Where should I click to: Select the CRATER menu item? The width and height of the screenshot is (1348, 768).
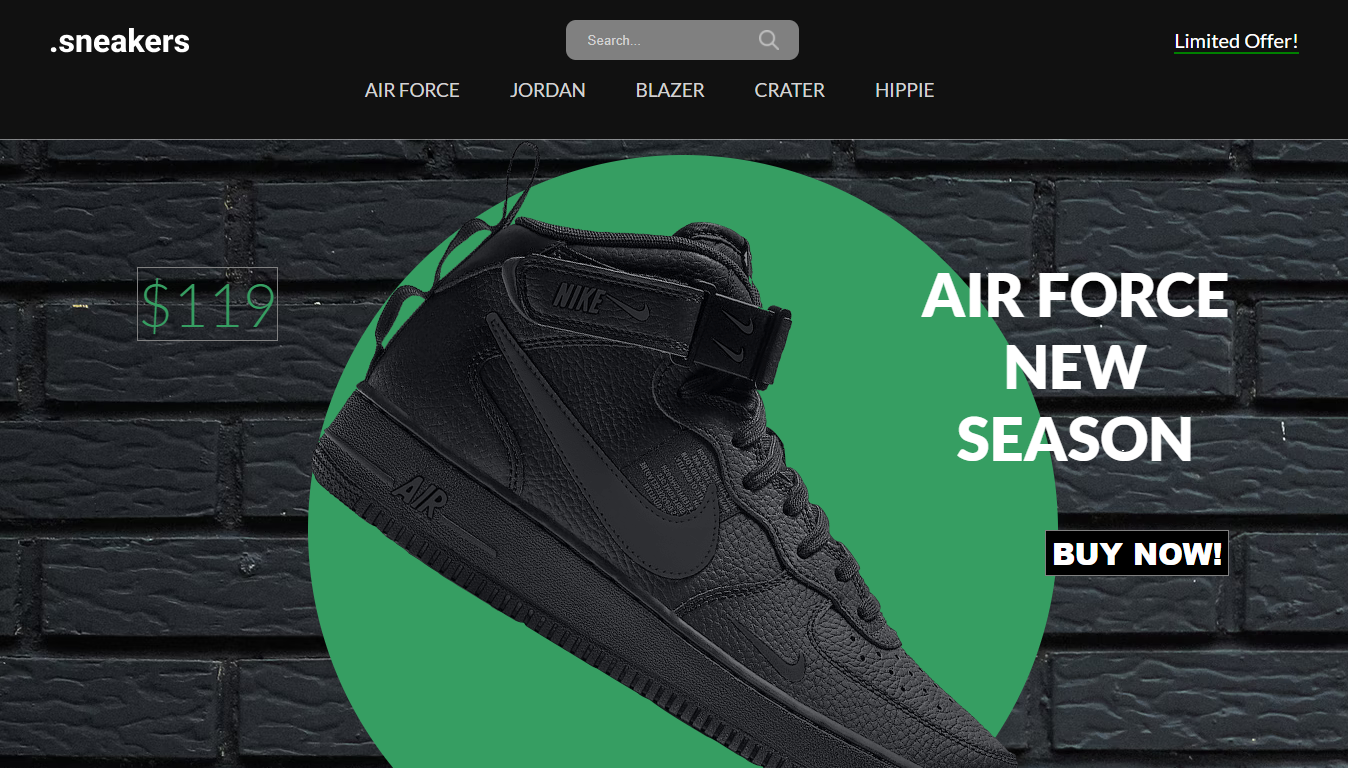[790, 90]
